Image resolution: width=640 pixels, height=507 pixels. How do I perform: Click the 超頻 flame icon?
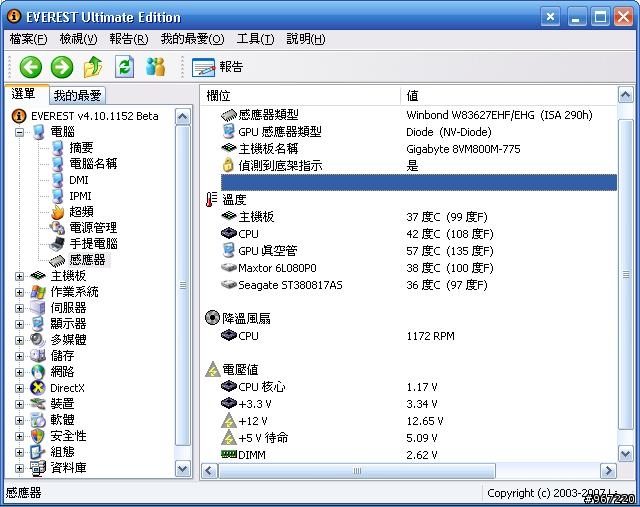pyautogui.click(x=58, y=212)
